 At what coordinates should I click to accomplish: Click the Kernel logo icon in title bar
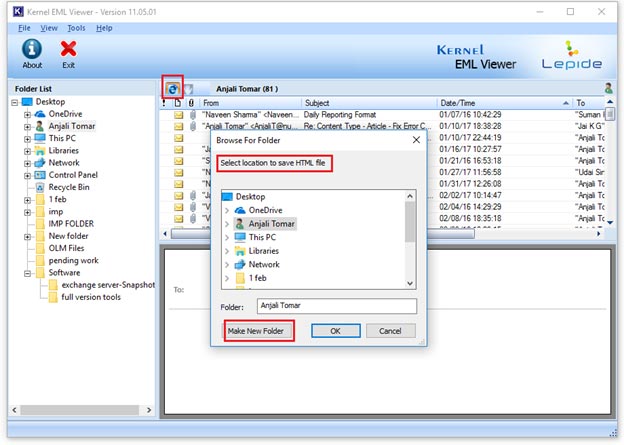click(x=18, y=12)
